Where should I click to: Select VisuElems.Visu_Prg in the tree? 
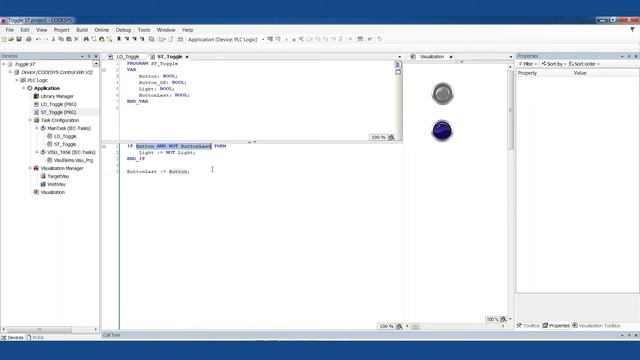pyautogui.click(x=73, y=160)
